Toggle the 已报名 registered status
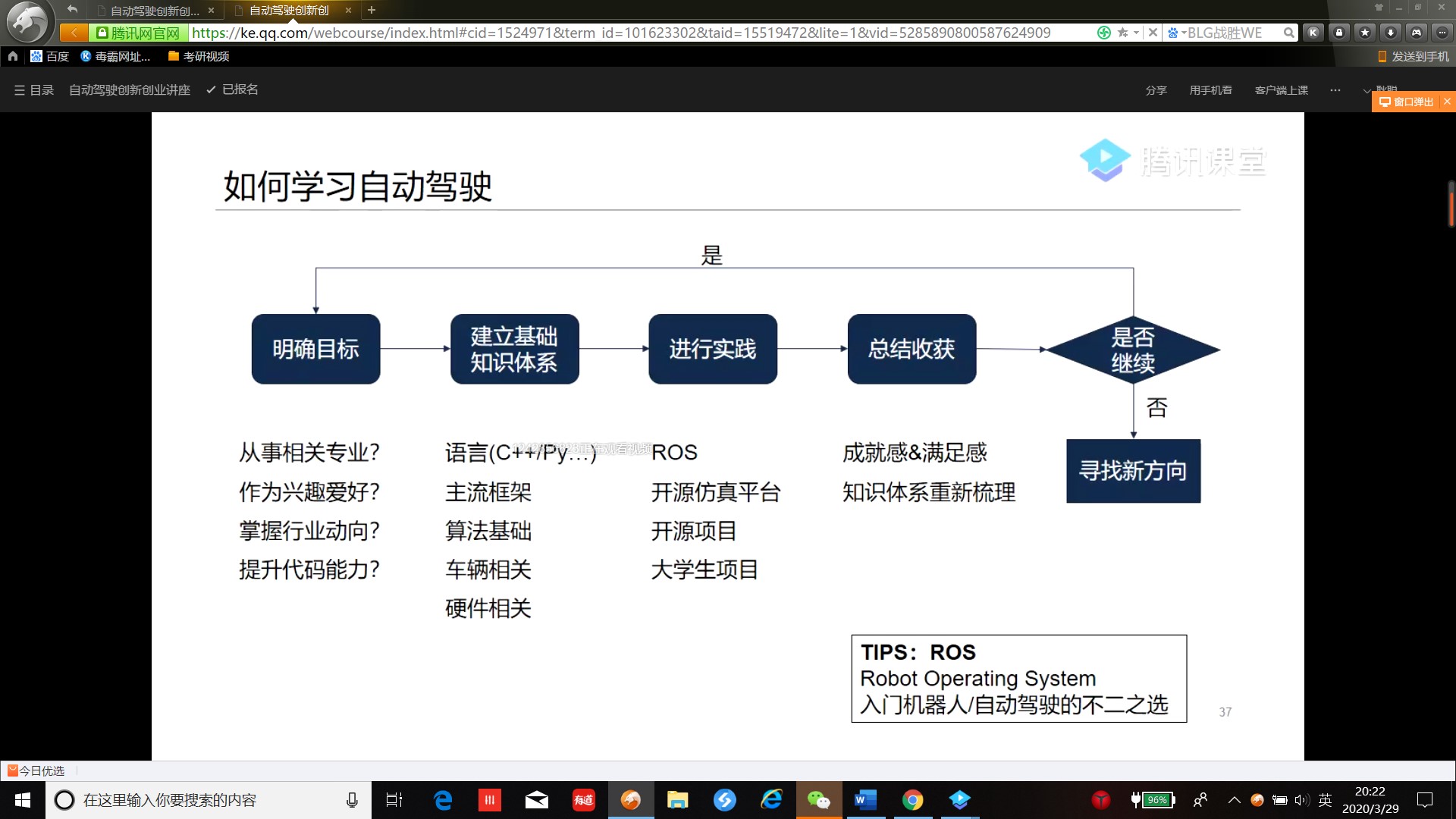Screen dimensions: 1456x819 click(x=233, y=89)
